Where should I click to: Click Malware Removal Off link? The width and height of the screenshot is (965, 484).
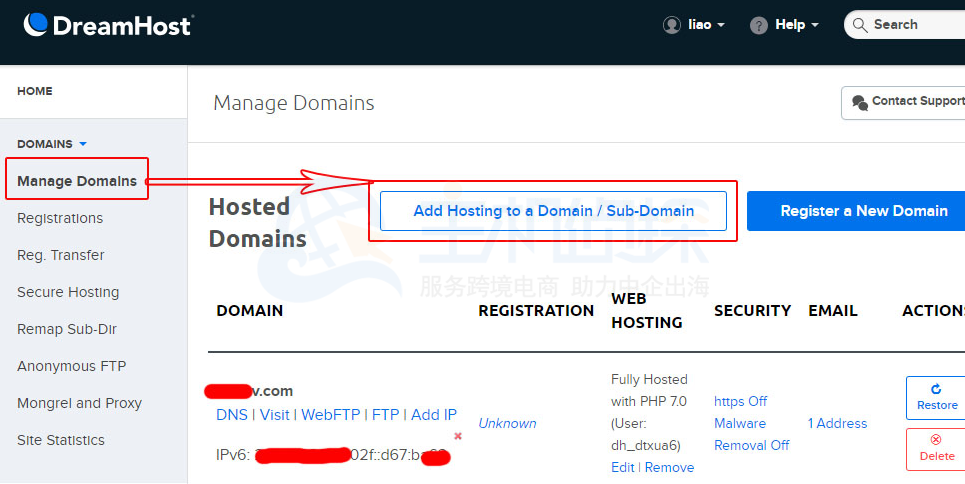click(x=751, y=434)
